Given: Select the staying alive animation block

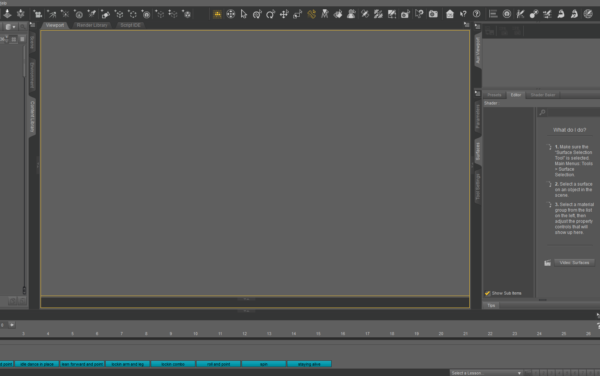Looking at the screenshot, I should click(309, 364).
